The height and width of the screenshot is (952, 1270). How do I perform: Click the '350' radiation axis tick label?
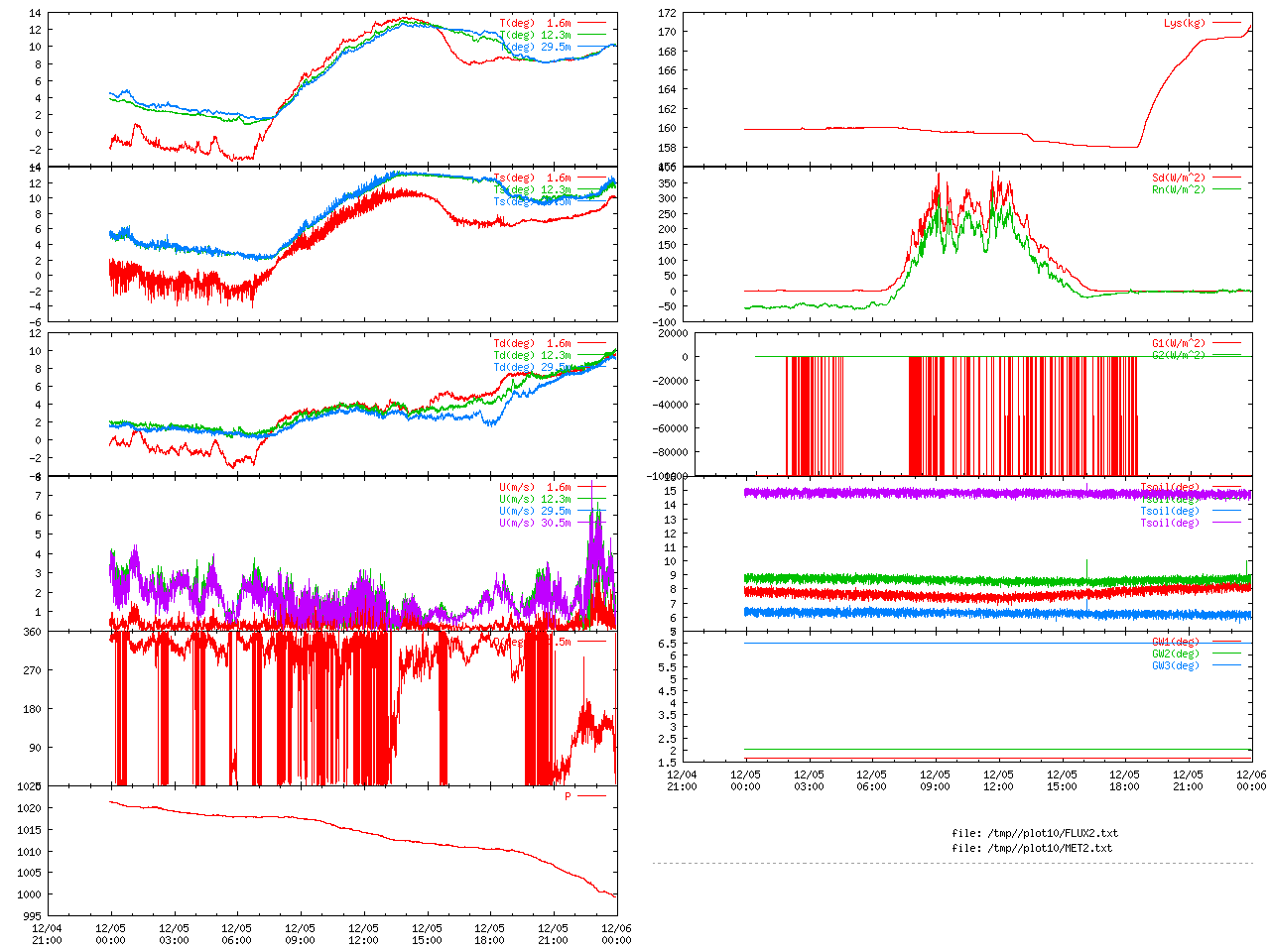[x=667, y=183]
